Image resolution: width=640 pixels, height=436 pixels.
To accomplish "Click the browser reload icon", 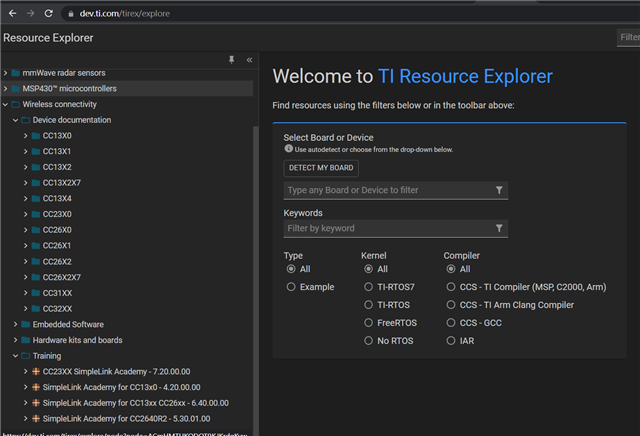I will click(x=48, y=13).
